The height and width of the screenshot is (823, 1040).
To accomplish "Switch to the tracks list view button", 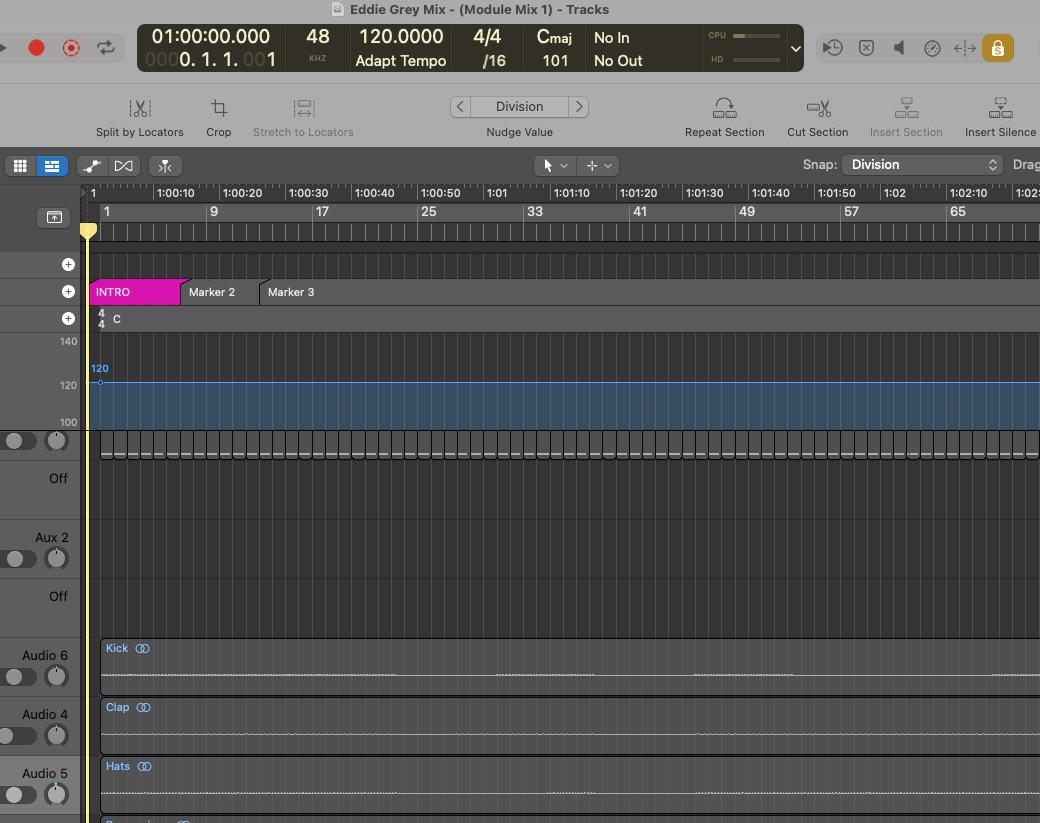I will click(x=52, y=166).
